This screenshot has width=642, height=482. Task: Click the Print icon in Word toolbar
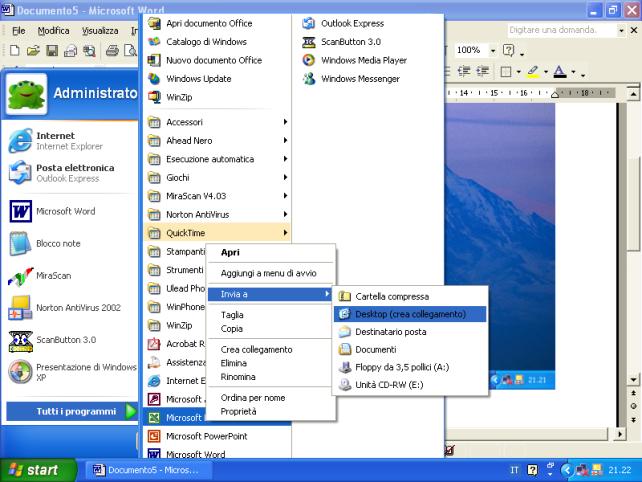[x=112, y=50]
